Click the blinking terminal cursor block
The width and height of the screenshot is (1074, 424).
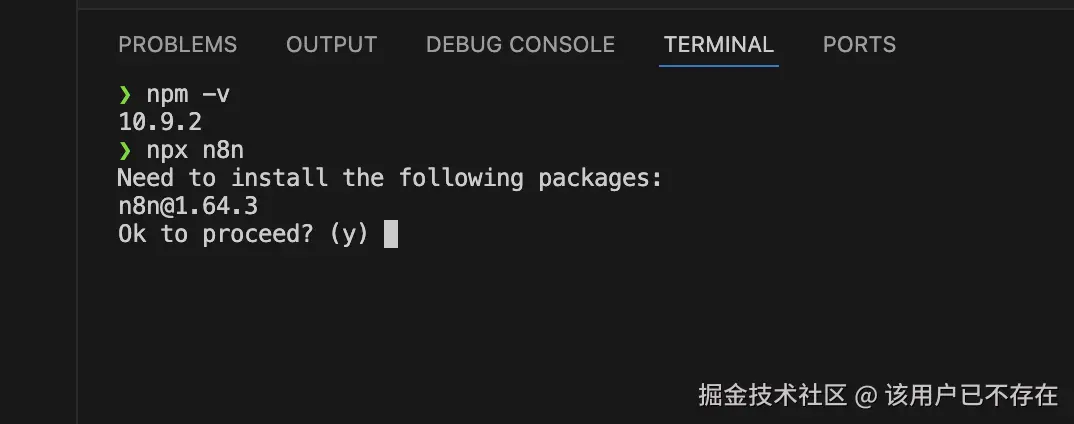click(x=391, y=234)
